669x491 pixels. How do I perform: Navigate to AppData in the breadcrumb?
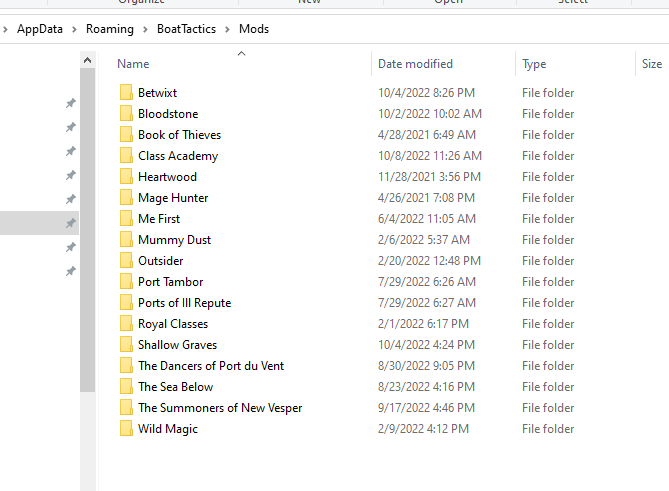pos(40,29)
